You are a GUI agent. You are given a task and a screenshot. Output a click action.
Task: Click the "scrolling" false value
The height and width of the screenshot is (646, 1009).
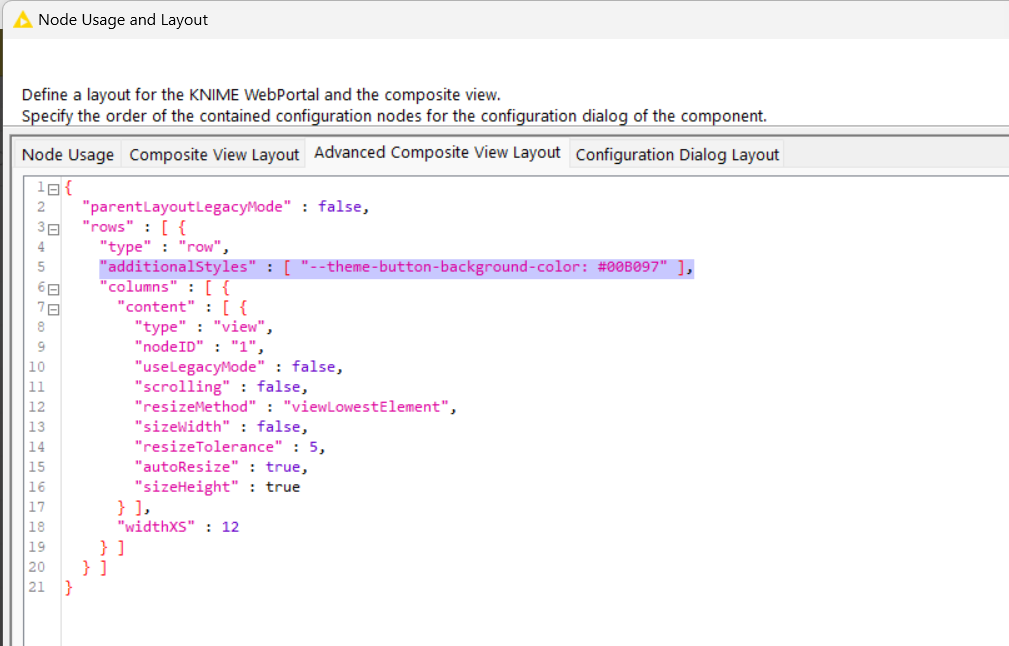click(x=278, y=387)
